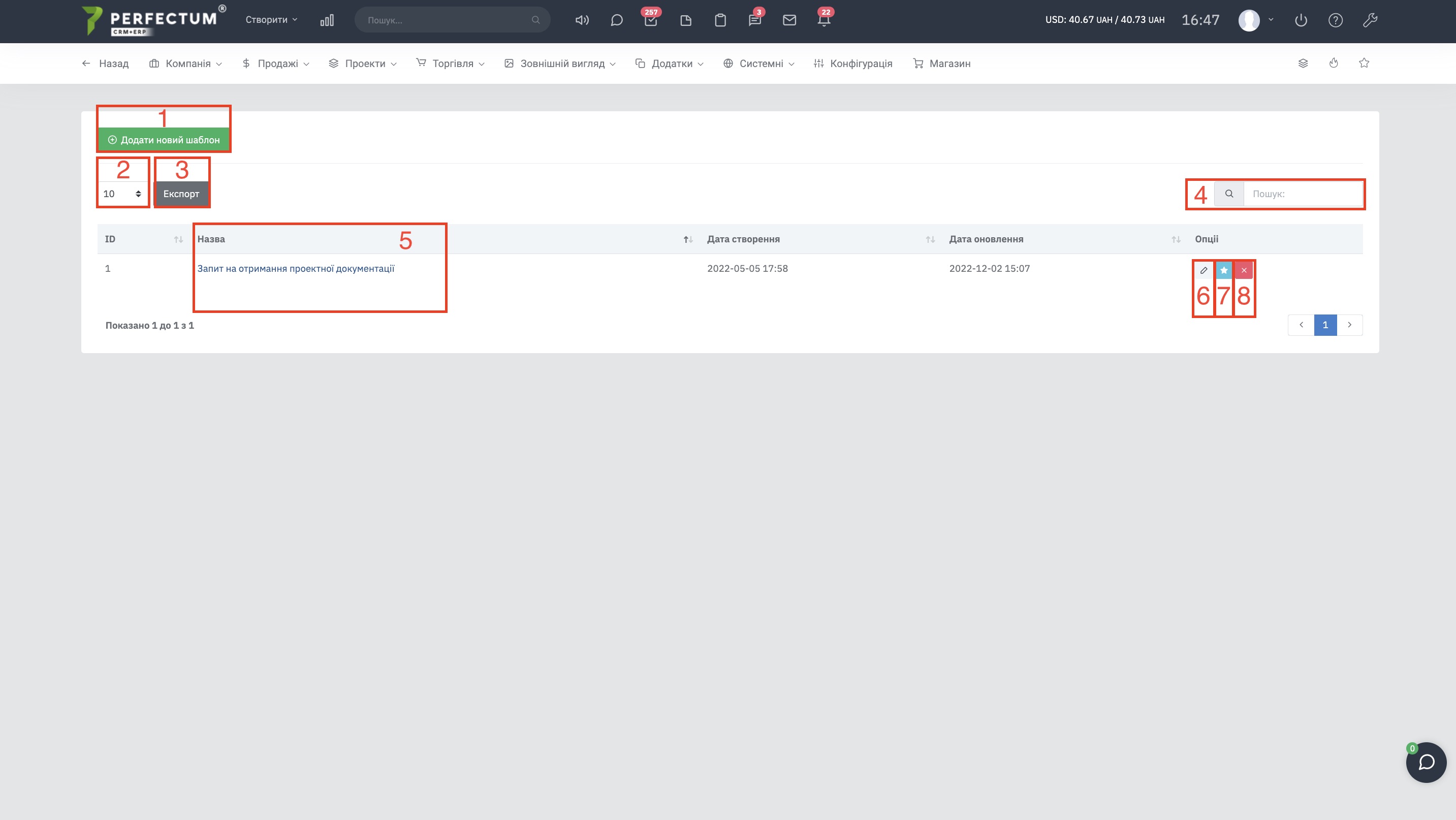Click the Додати новий шаблон button

point(164,140)
